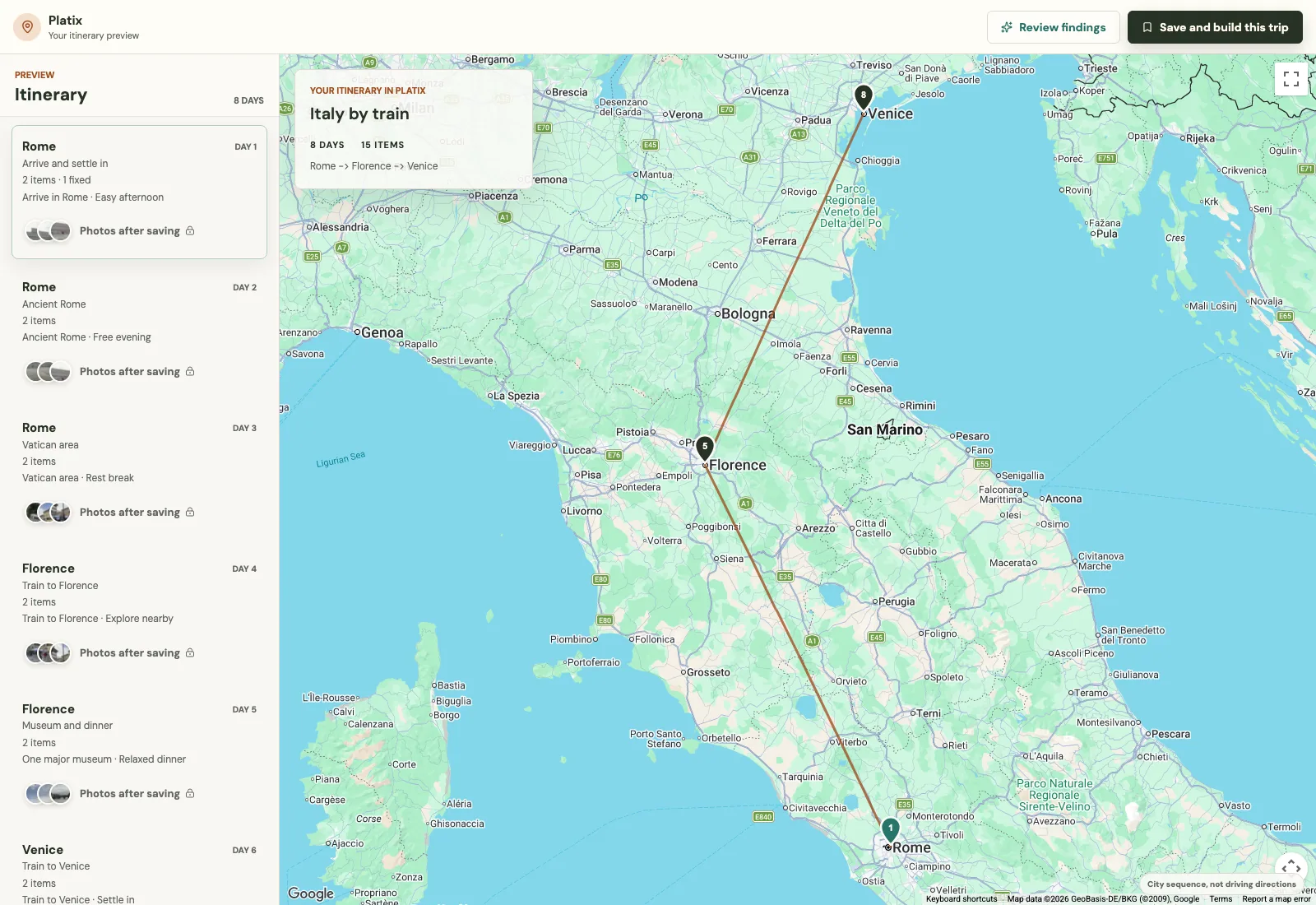Toggle the map fullscreen view
1316x905 pixels.
click(1291, 79)
